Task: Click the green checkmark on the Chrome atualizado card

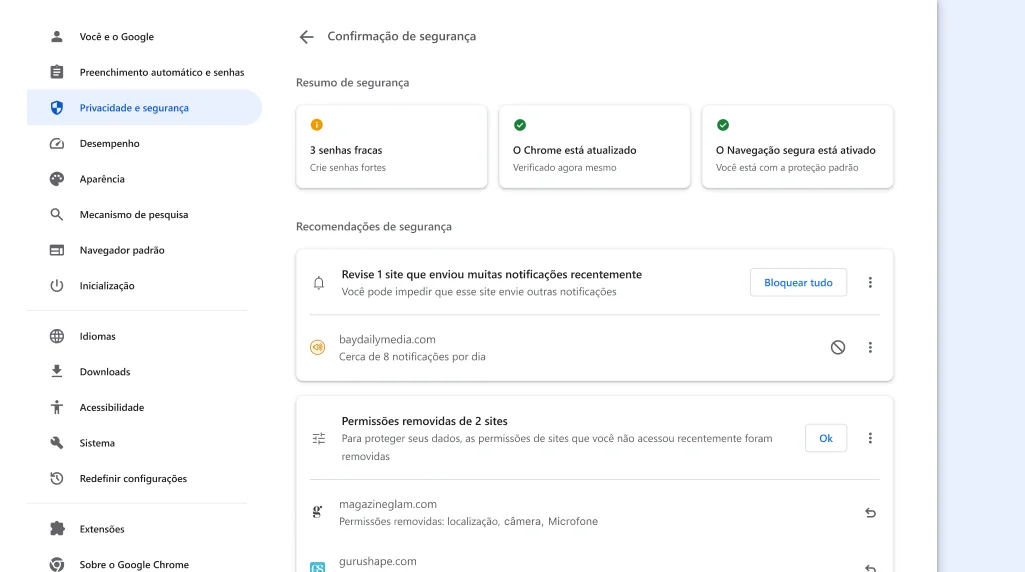Action: (x=520, y=125)
